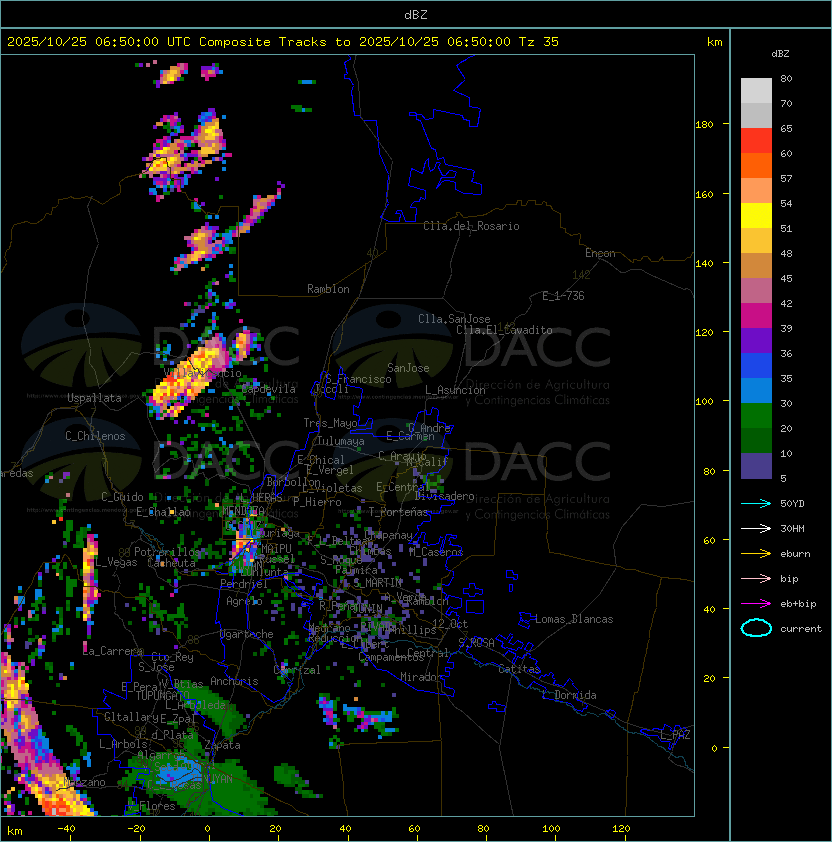Click the Anchoris map label
Viewport: 832px width, 842px height.
pyautogui.click(x=234, y=681)
